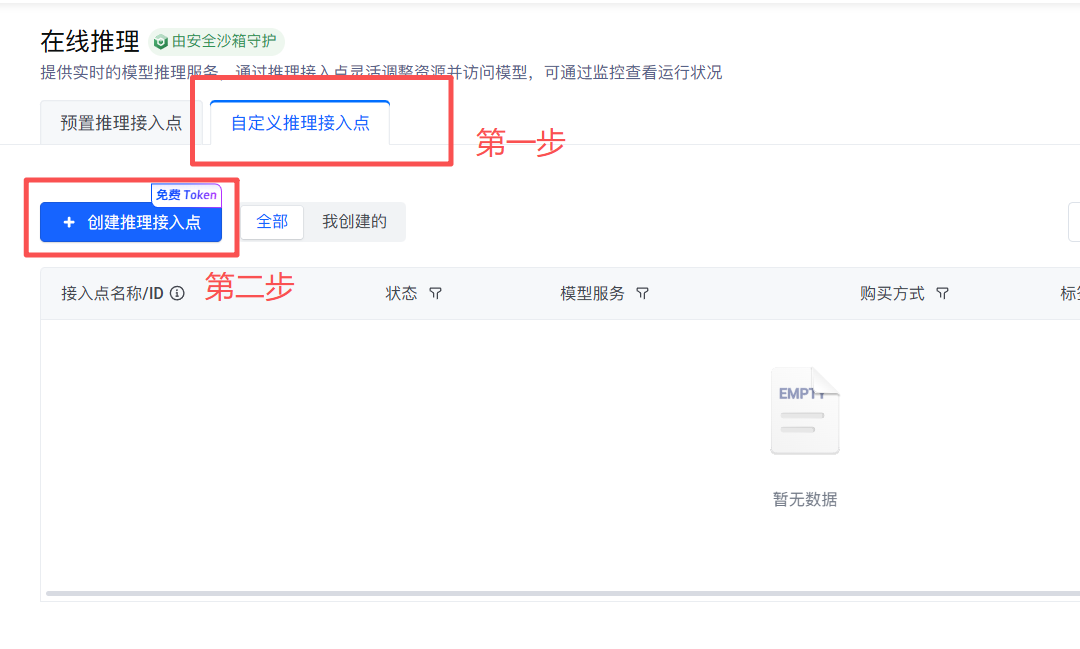Open the 购买方式 column filter dropdown

point(941,293)
